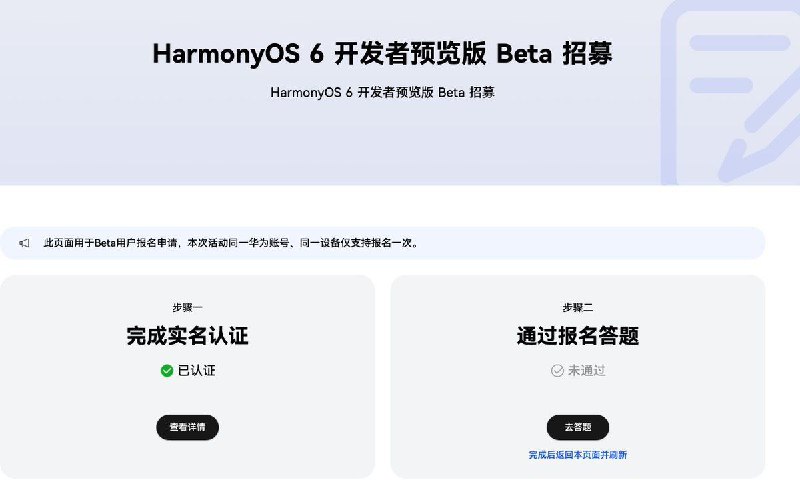Image resolution: width=800 pixels, height=490 pixels.
Task: Follow the 完成后返回本页面并刷新 link
Action: (x=577, y=455)
